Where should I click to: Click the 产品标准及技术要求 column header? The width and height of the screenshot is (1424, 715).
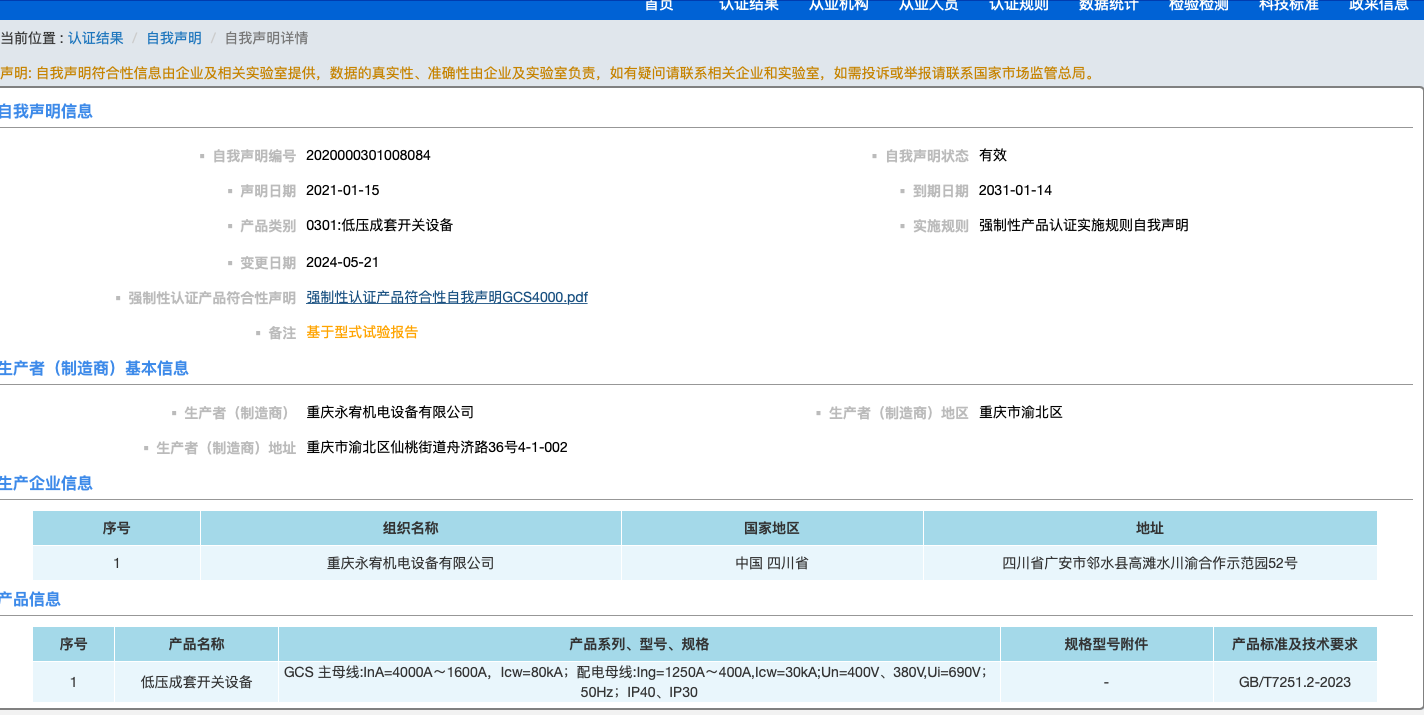click(1294, 644)
